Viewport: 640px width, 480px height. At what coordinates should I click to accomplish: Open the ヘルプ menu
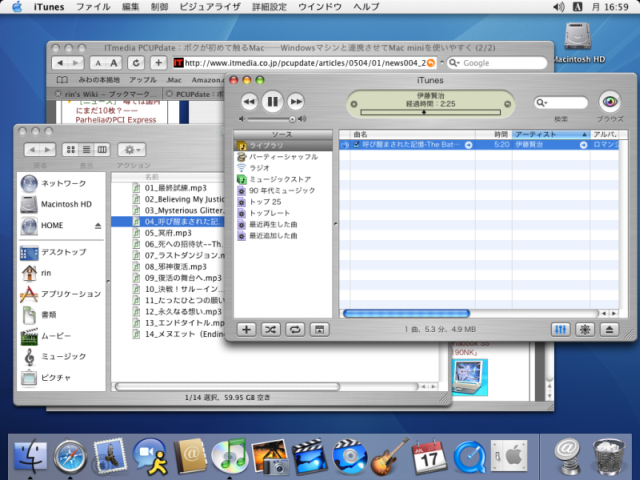point(366,7)
